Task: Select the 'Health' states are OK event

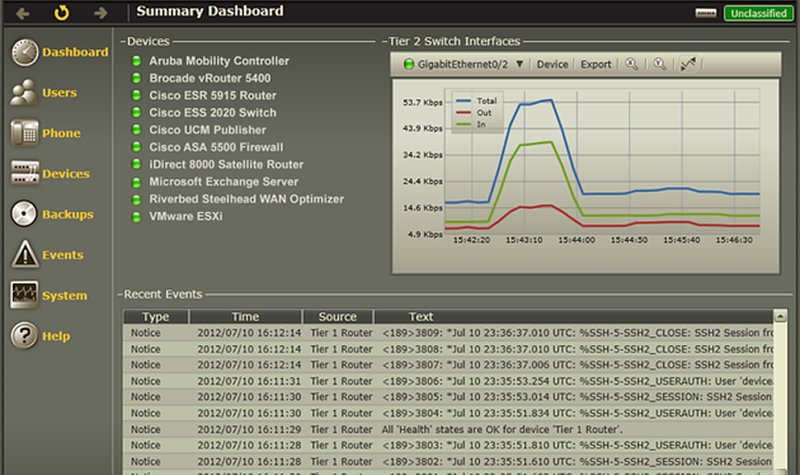Action: 448,430
